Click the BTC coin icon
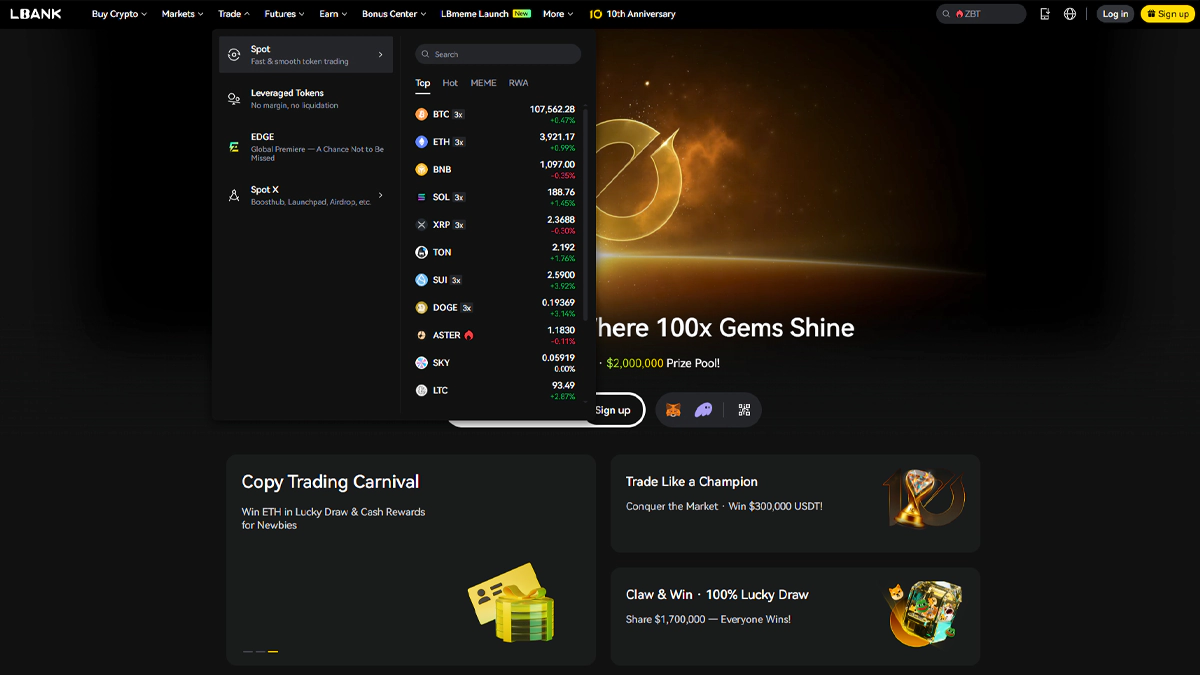This screenshot has width=1200, height=675. 421,114
